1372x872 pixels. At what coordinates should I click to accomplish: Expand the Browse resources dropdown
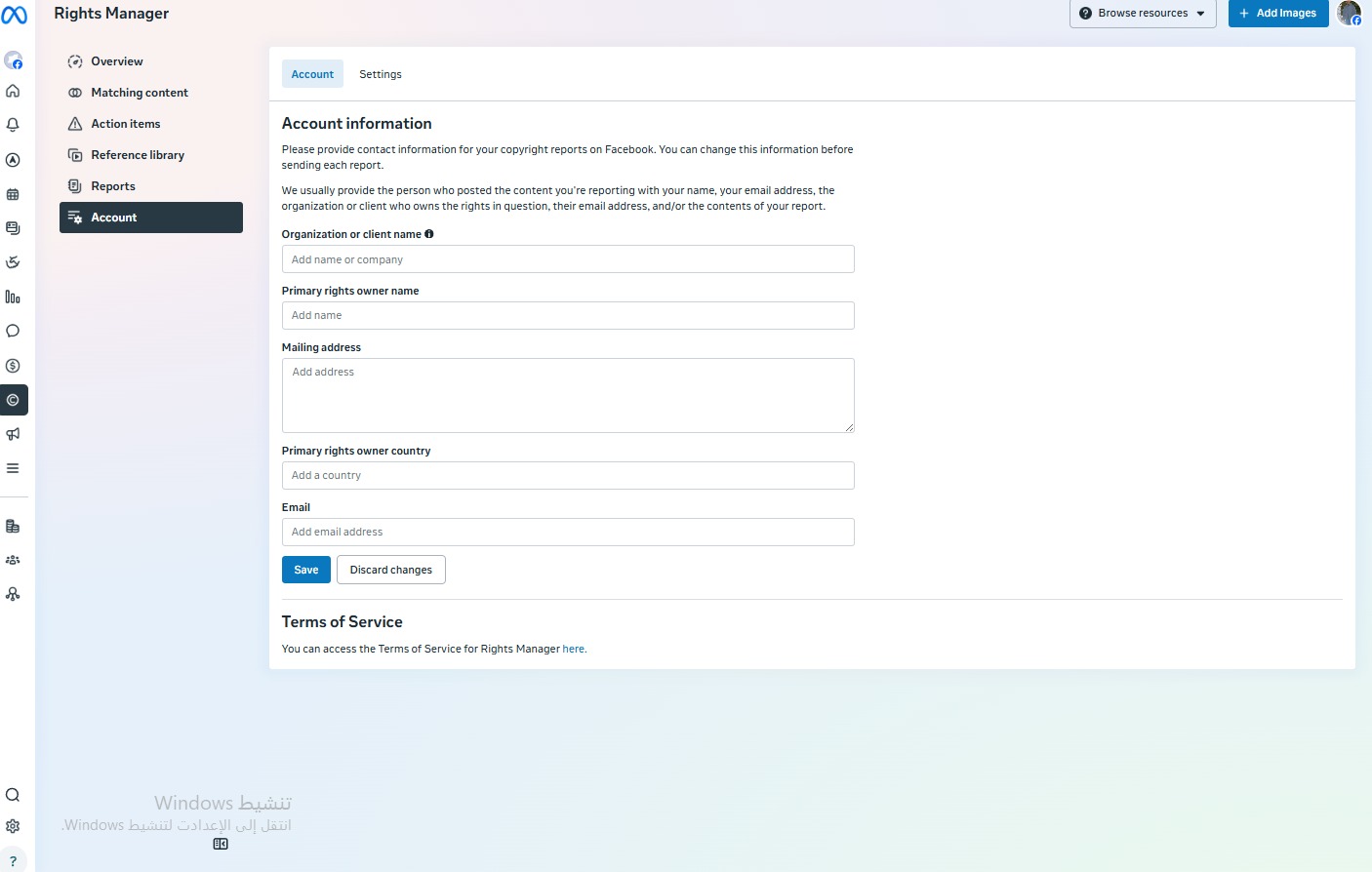coord(1143,14)
